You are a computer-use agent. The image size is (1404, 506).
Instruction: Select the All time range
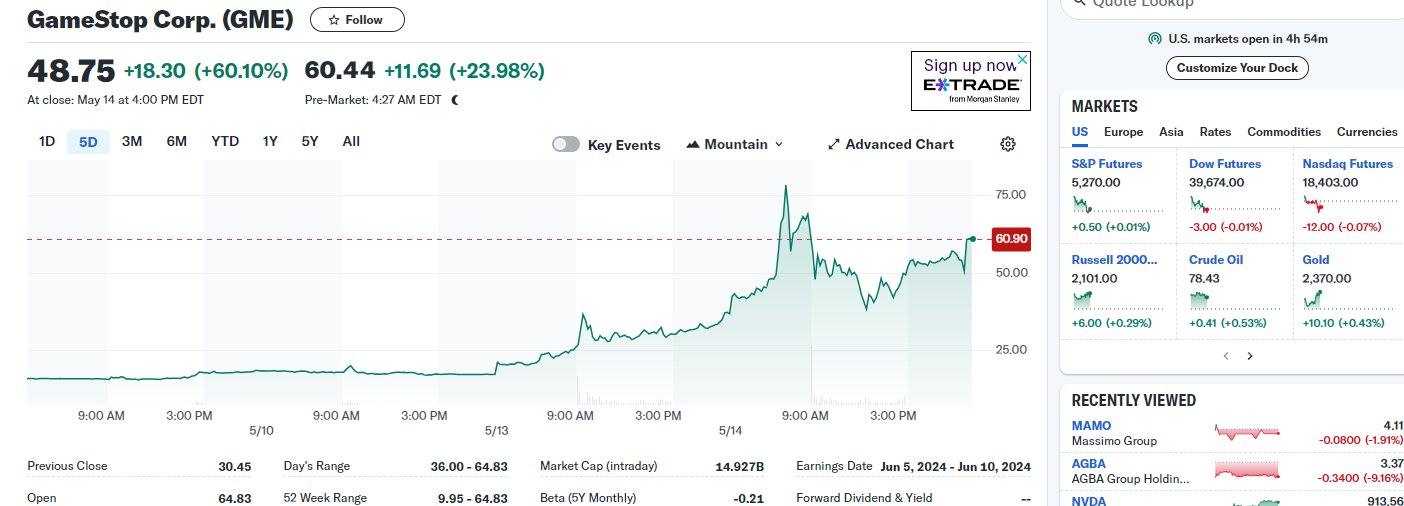point(351,141)
